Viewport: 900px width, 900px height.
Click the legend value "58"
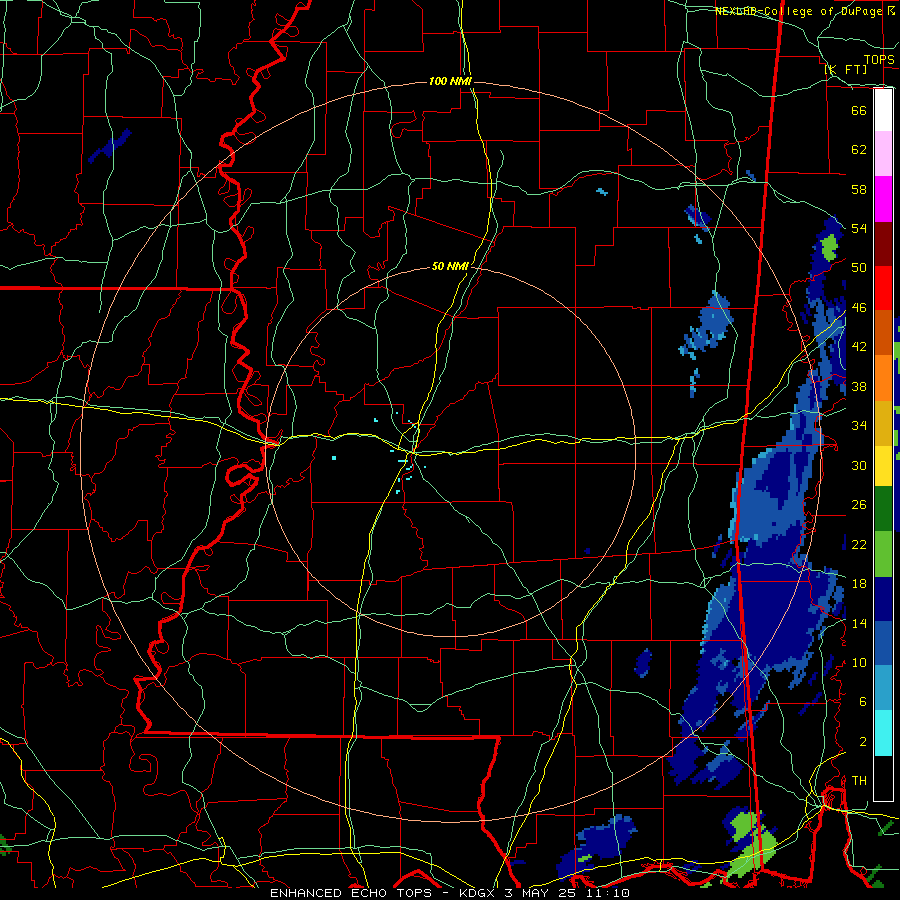coord(859,189)
